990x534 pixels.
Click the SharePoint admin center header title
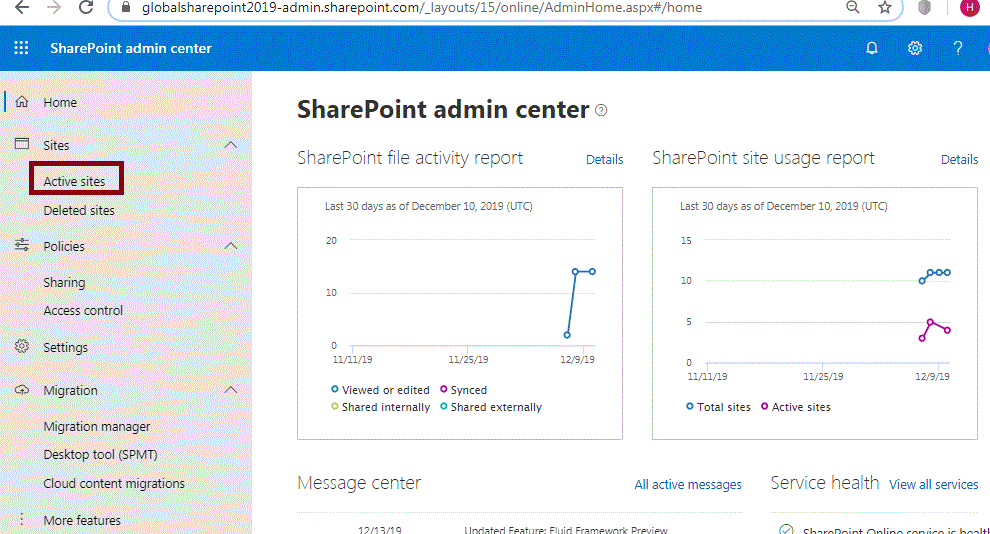(x=131, y=48)
